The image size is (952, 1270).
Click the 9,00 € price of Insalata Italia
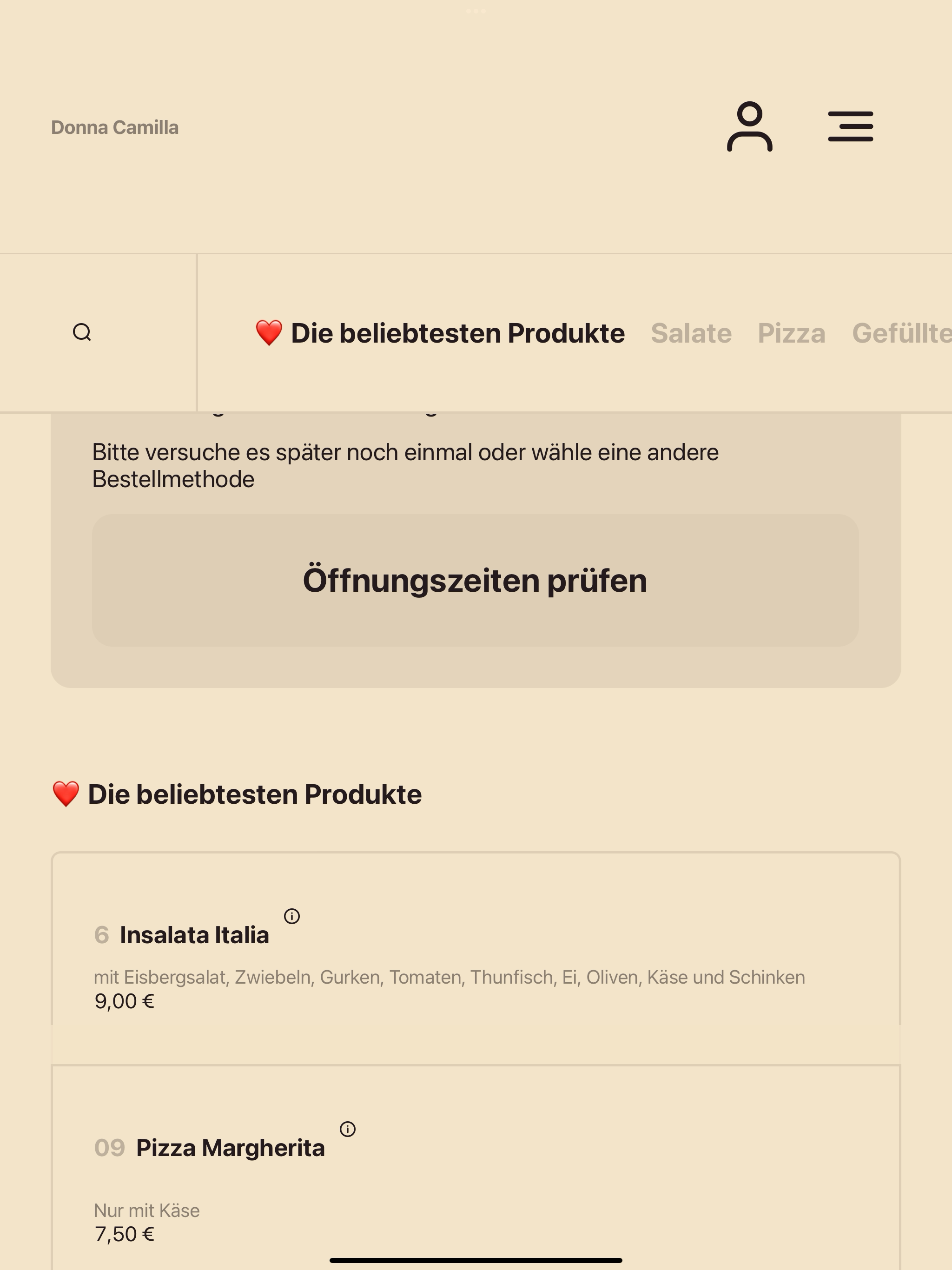coord(125,1001)
